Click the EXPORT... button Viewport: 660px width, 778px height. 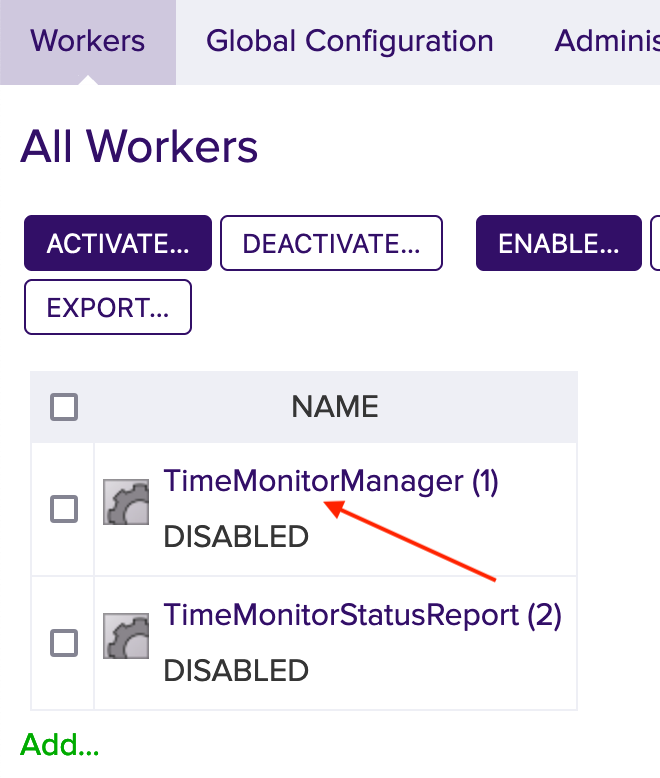click(108, 307)
